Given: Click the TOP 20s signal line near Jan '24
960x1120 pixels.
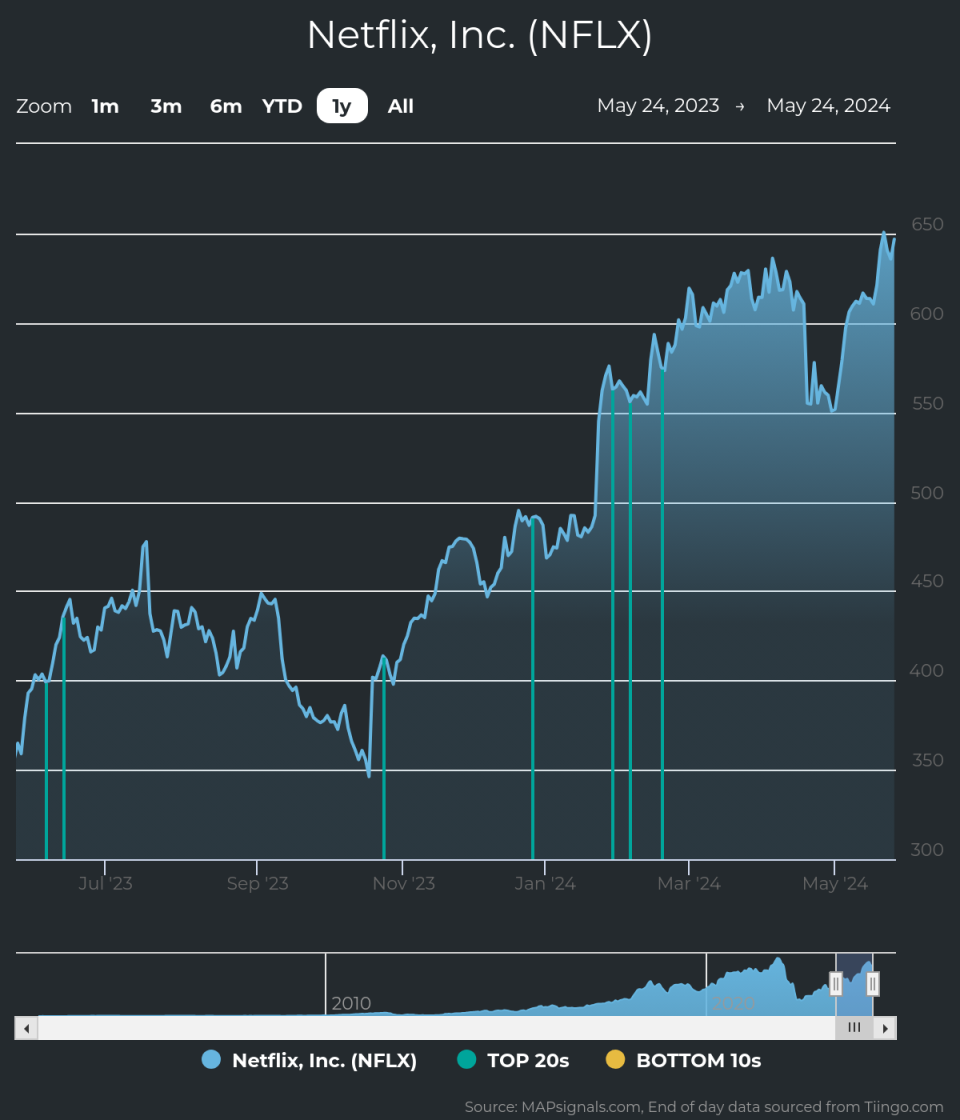Looking at the screenshot, I should point(533,689).
